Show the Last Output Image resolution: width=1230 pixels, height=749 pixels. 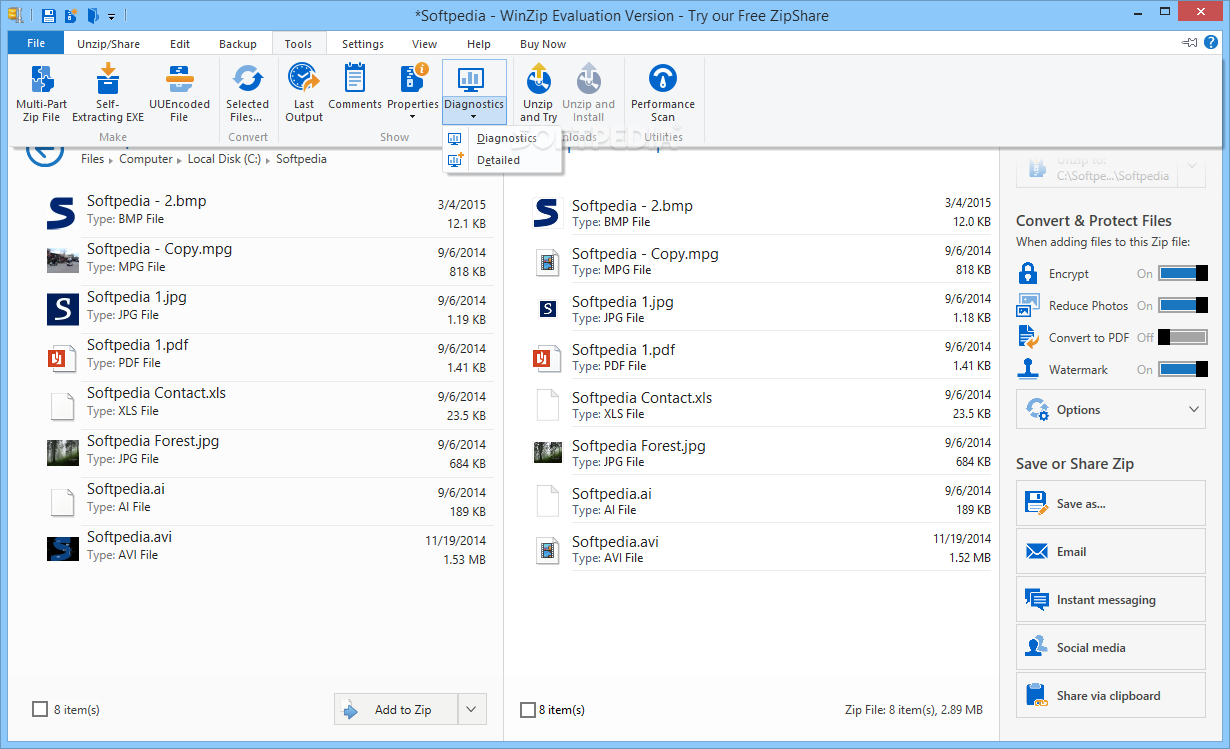pyautogui.click(x=304, y=93)
